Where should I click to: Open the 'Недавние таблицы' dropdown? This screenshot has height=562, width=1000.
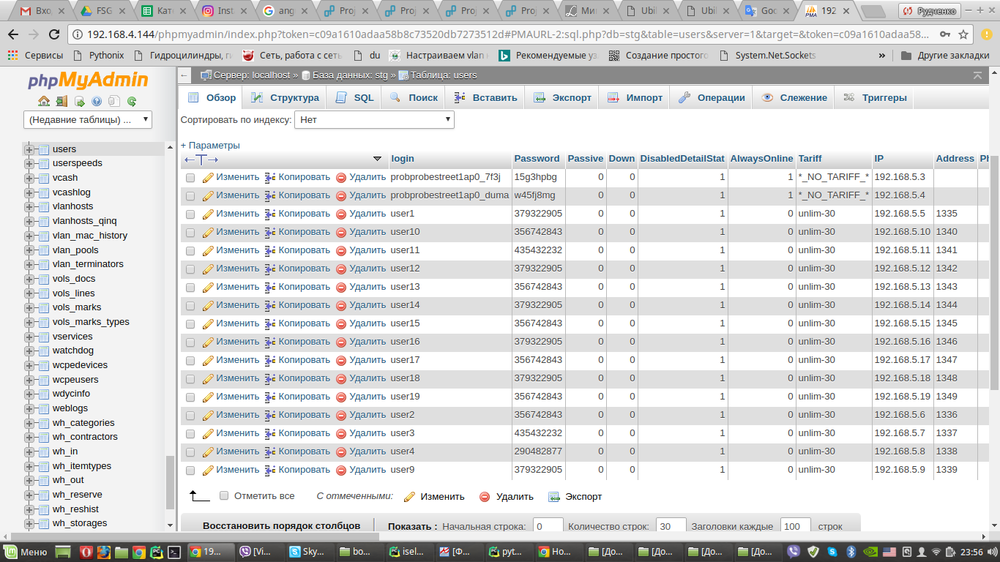[87, 119]
